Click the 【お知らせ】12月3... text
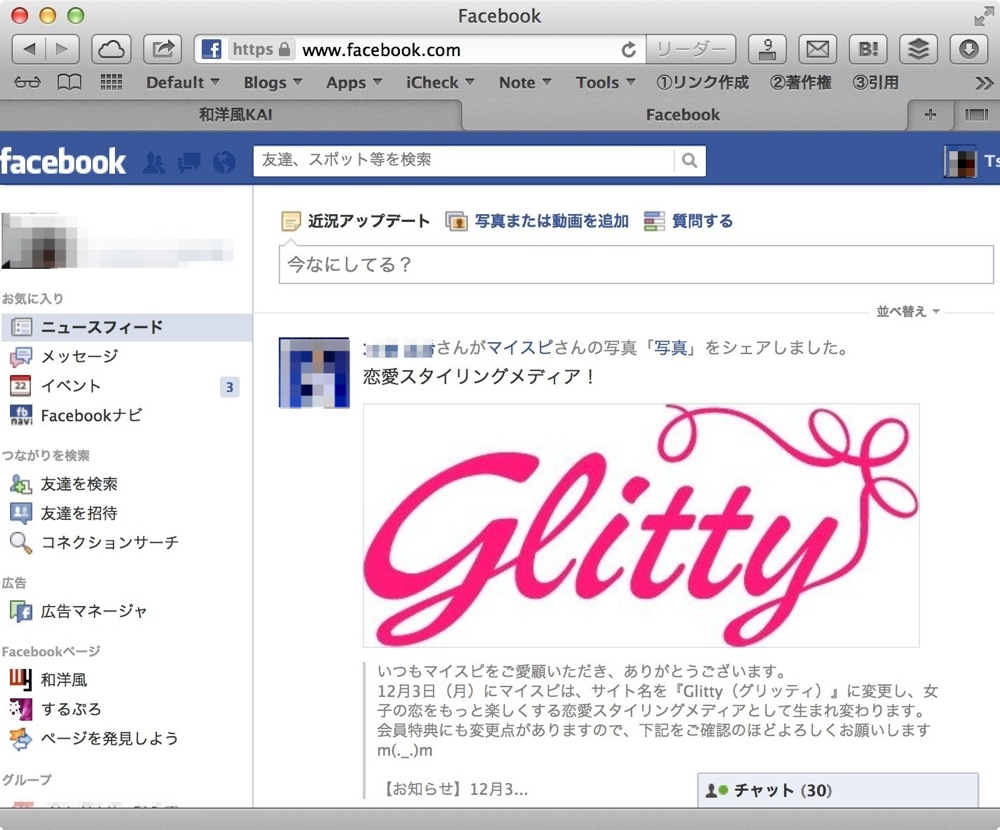The width and height of the screenshot is (1000, 830). (x=455, y=789)
